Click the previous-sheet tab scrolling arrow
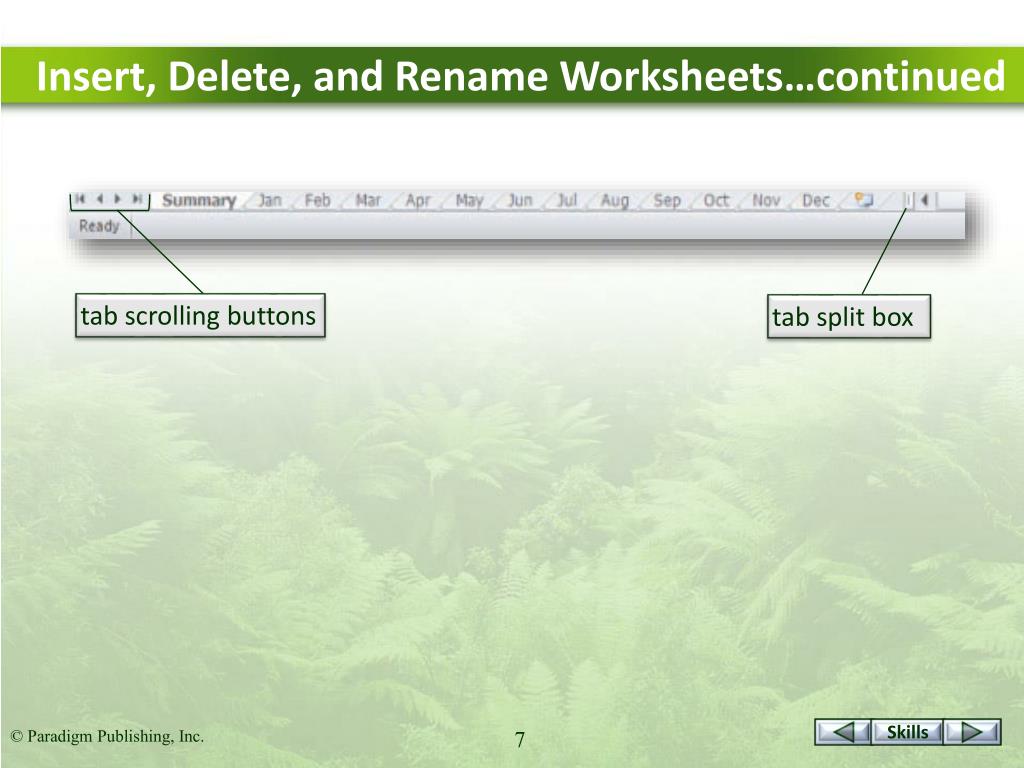This screenshot has height=768, width=1024. (100, 199)
